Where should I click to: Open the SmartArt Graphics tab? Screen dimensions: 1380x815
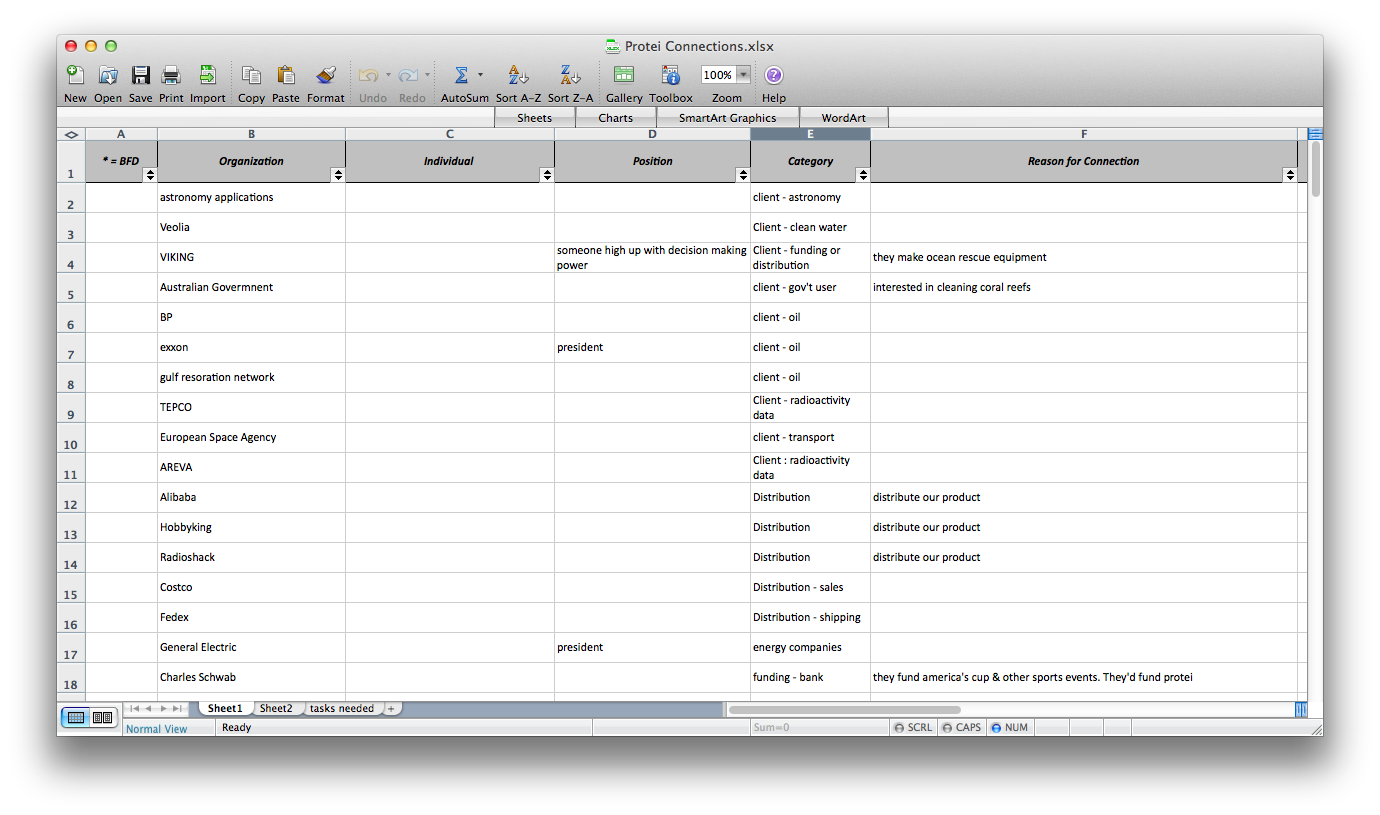click(727, 118)
